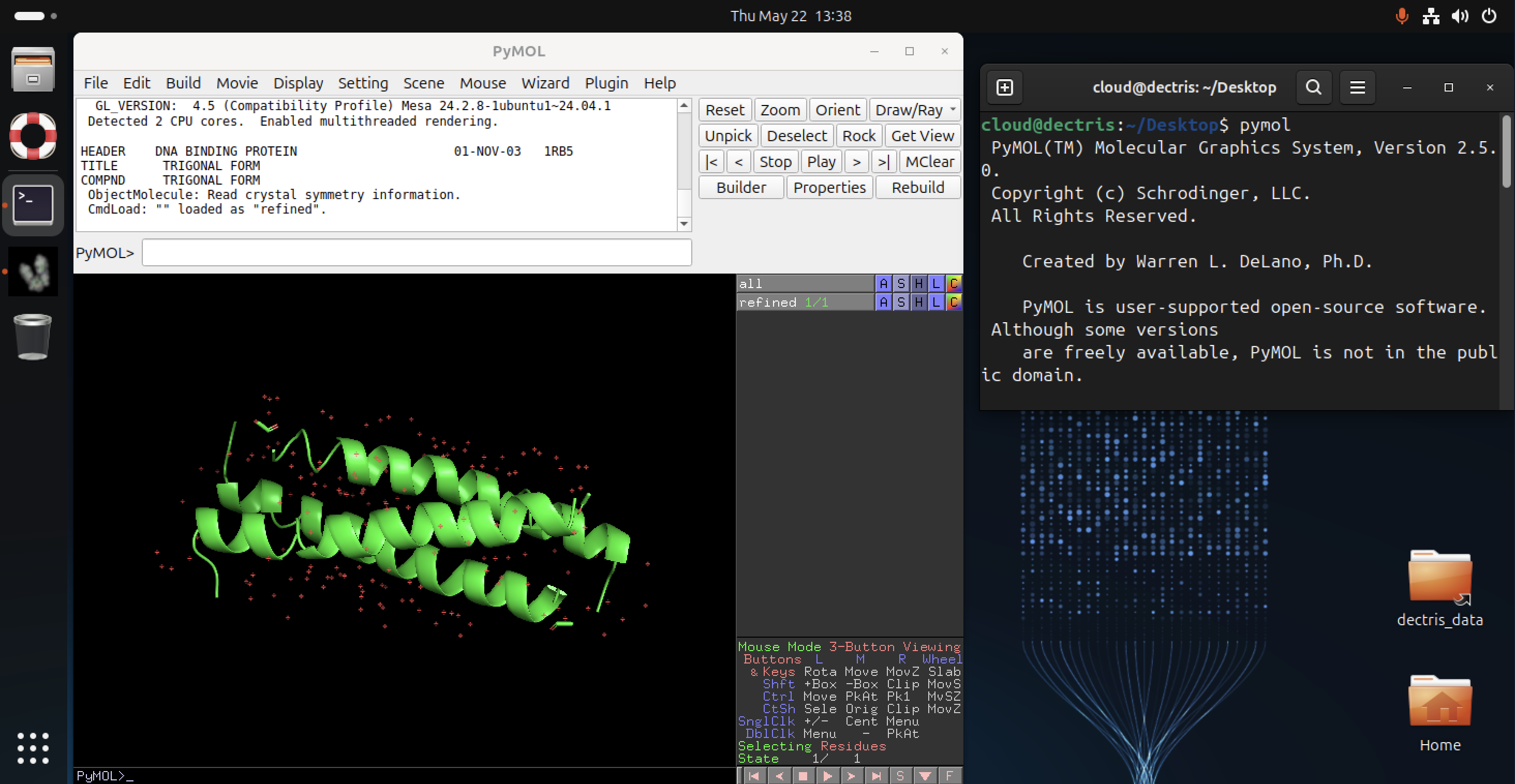The width and height of the screenshot is (1515, 784).
Task: Click the play triangle in bottom playback bar
Action: pyautogui.click(x=827, y=776)
